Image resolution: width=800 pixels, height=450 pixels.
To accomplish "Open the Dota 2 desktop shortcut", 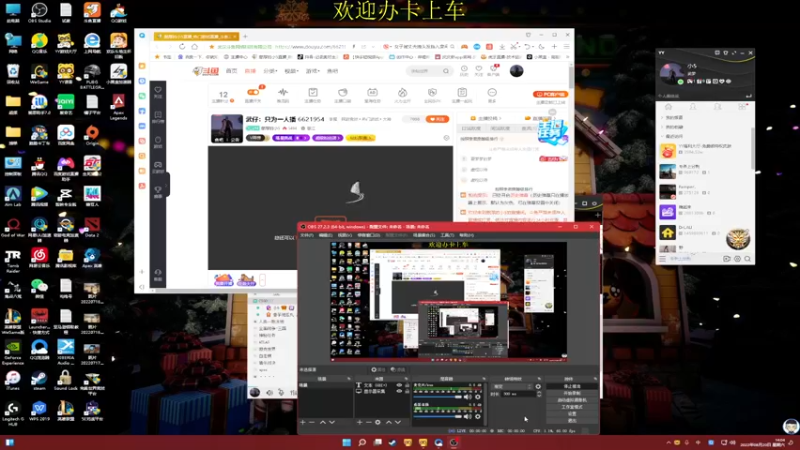I will coord(92,227).
